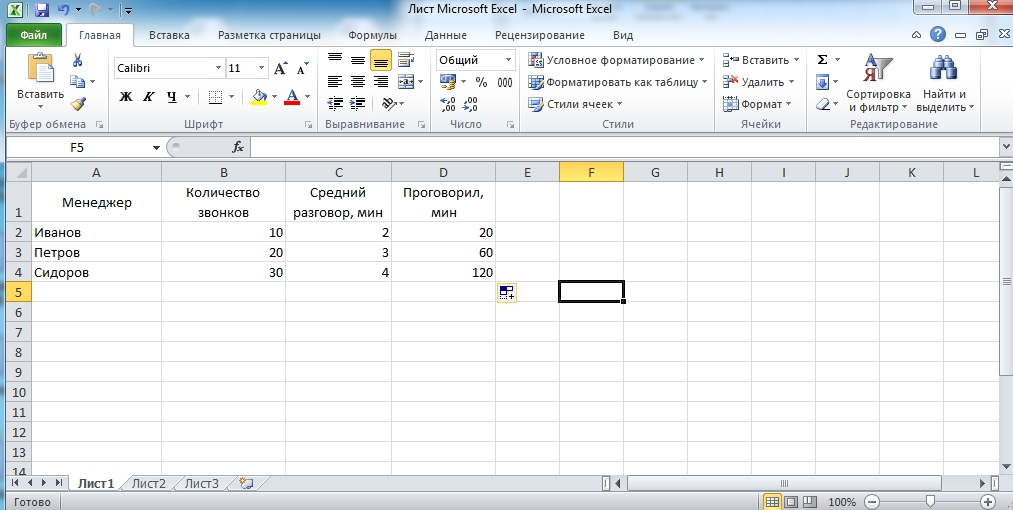The width and height of the screenshot is (1013, 510).
Task: Toggle align text left
Action: pos(335,81)
